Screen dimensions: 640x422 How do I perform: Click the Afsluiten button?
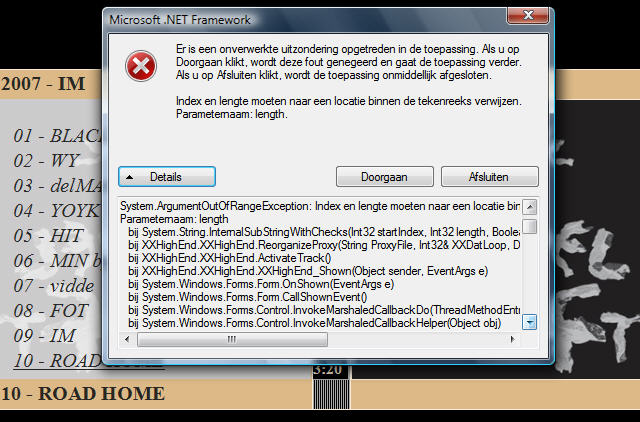(489, 177)
